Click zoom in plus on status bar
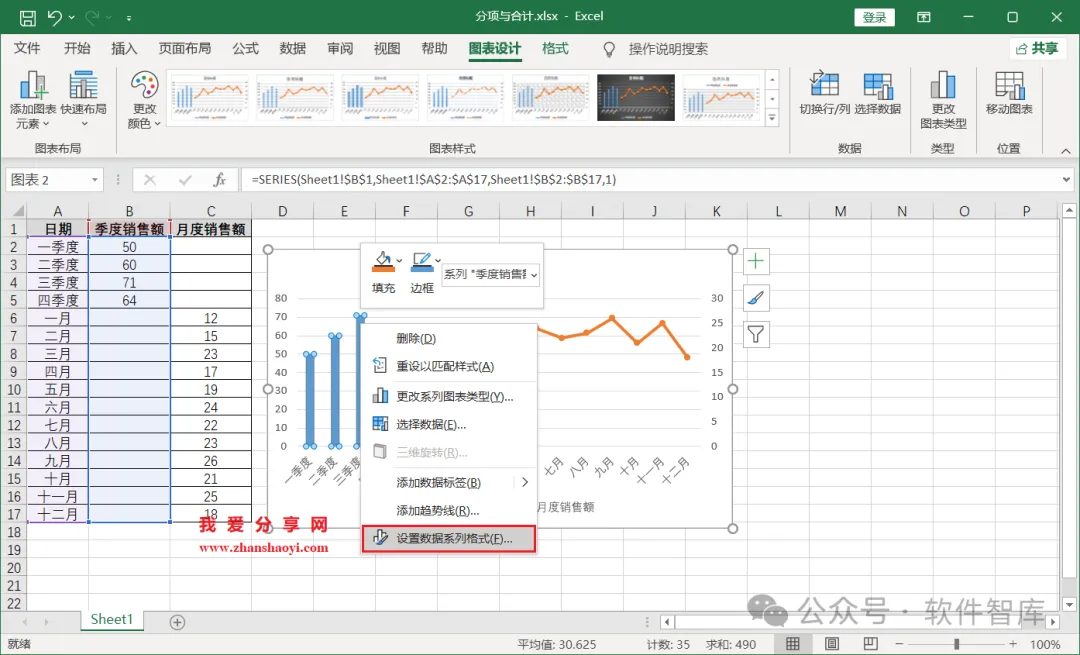Viewport: 1080px width, 655px height. [x=1012, y=644]
